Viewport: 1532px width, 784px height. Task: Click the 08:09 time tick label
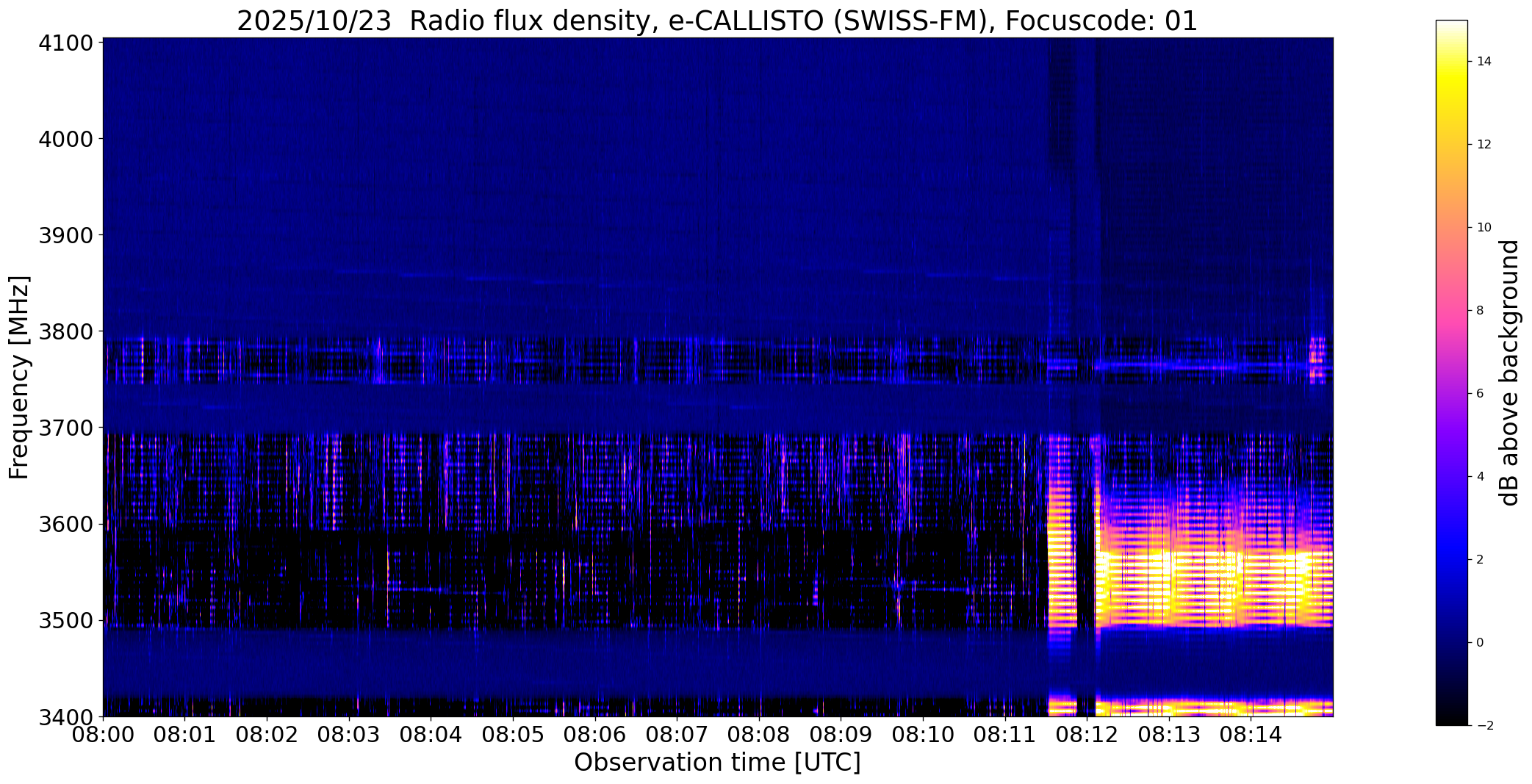click(841, 735)
